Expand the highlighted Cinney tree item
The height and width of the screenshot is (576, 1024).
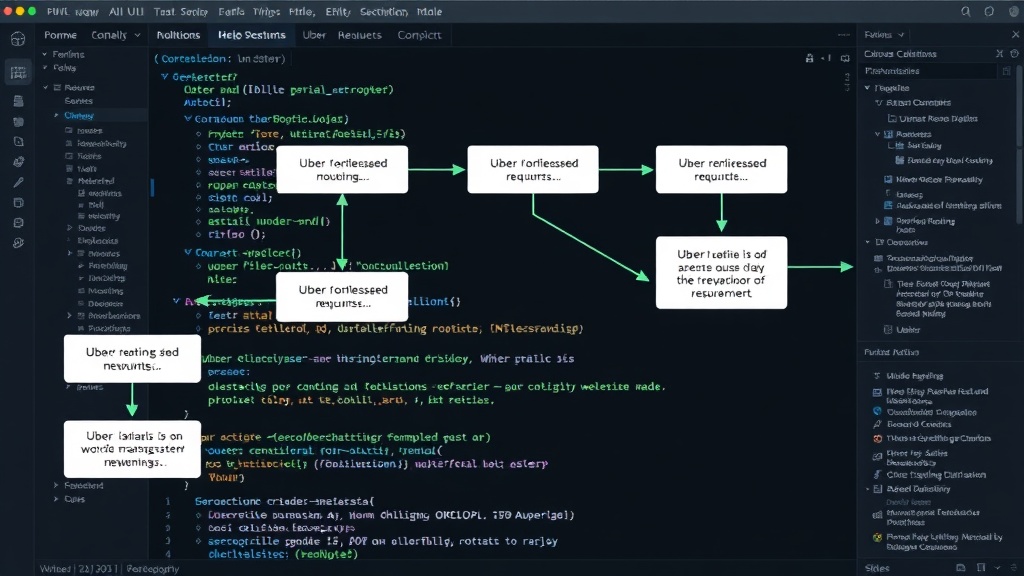(x=56, y=115)
